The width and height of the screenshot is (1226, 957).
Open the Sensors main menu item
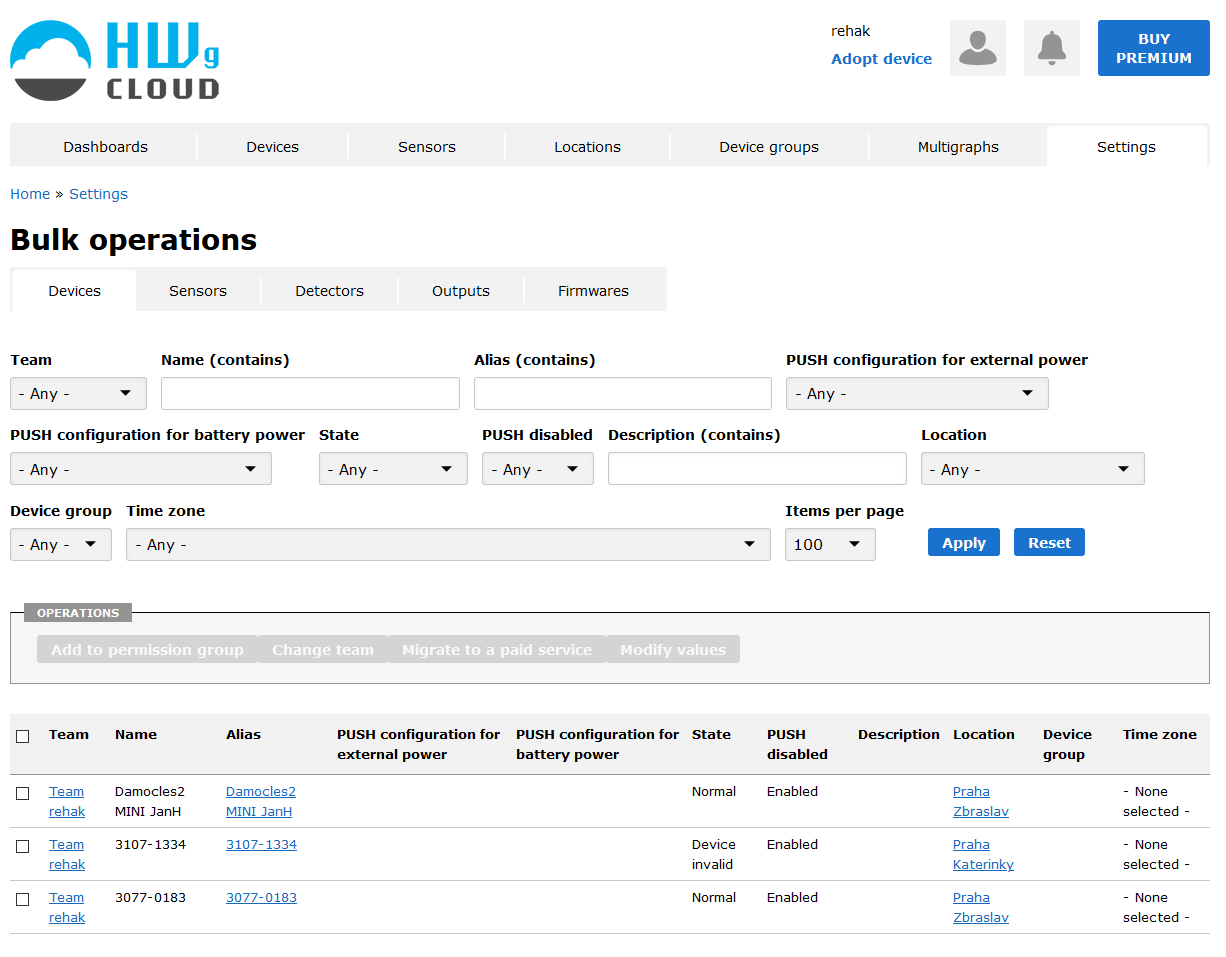click(427, 147)
